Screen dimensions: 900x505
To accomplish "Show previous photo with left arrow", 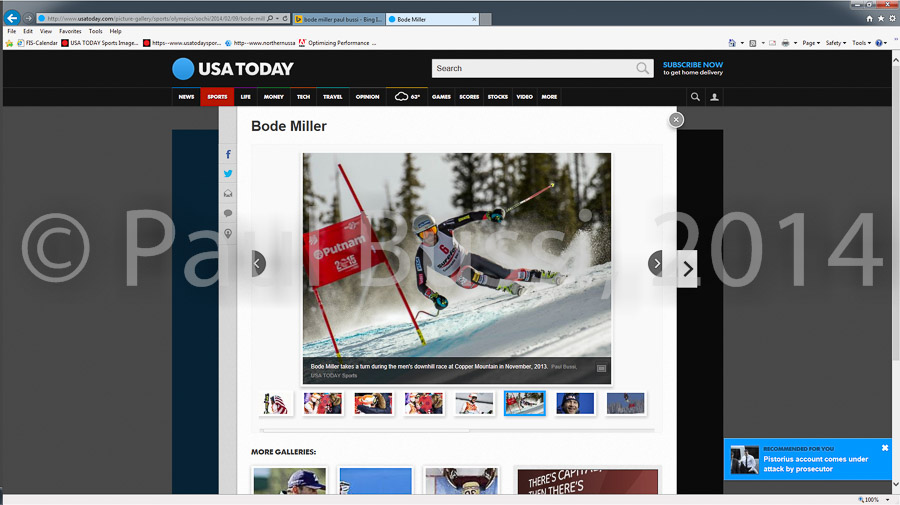I will click(x=258, y=263).
